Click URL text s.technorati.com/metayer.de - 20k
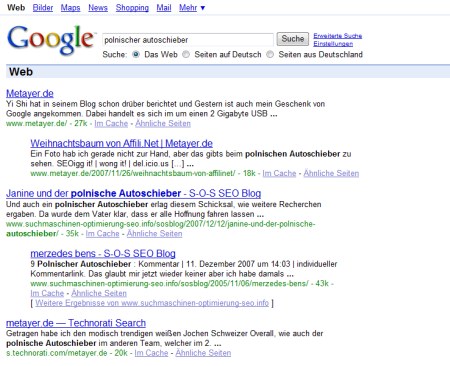 (67, 353)
